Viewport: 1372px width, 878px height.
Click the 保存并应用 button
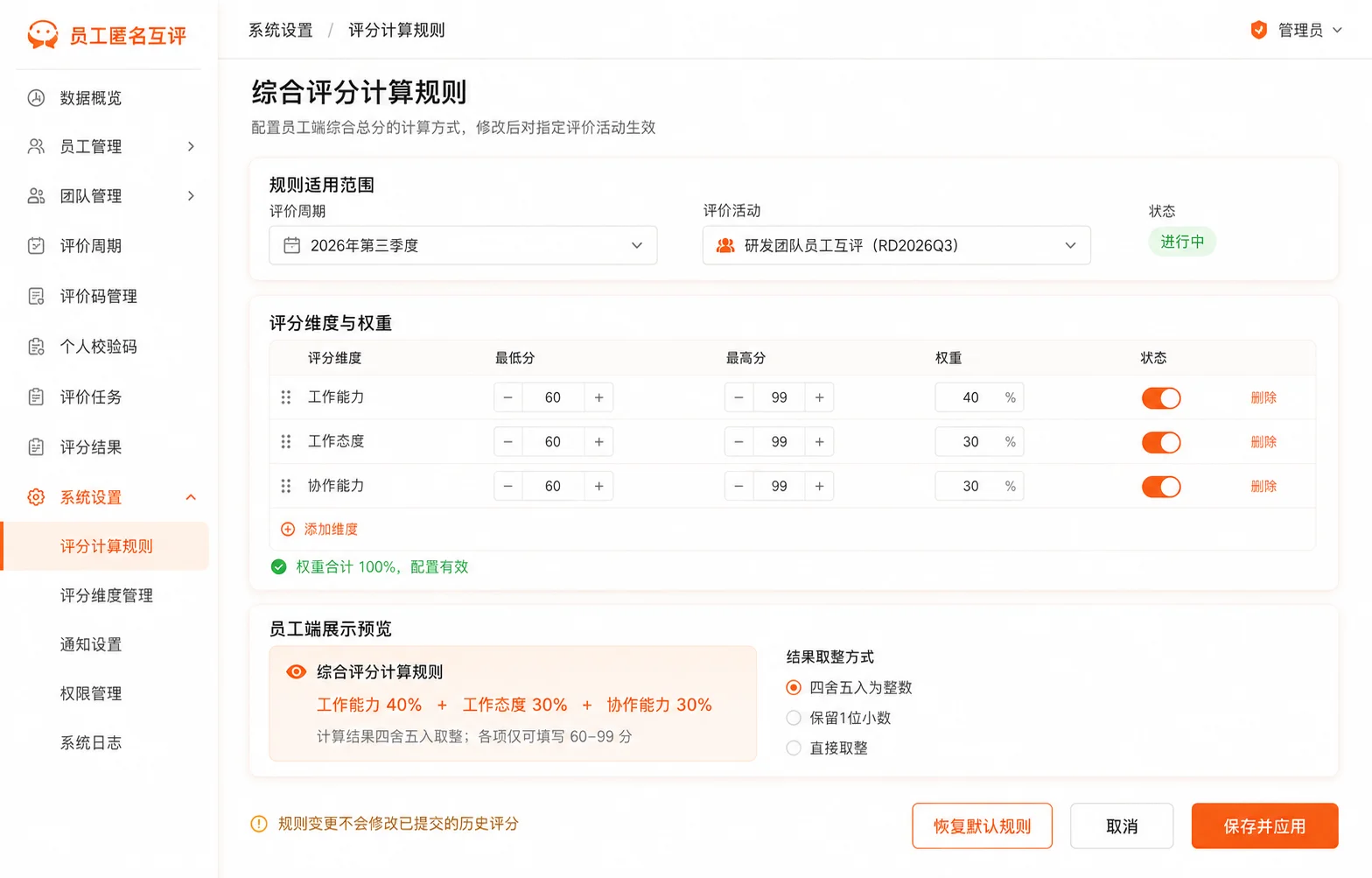coord(1264,825)
